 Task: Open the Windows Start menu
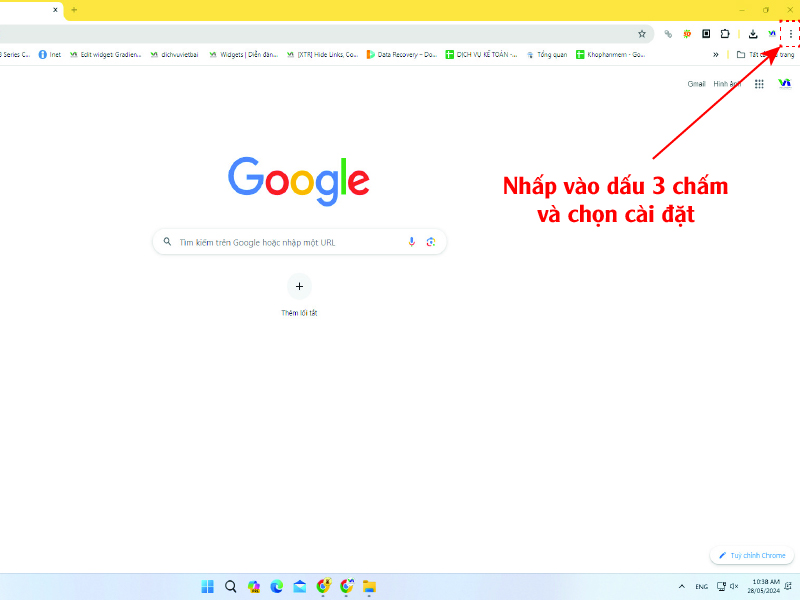208,587
